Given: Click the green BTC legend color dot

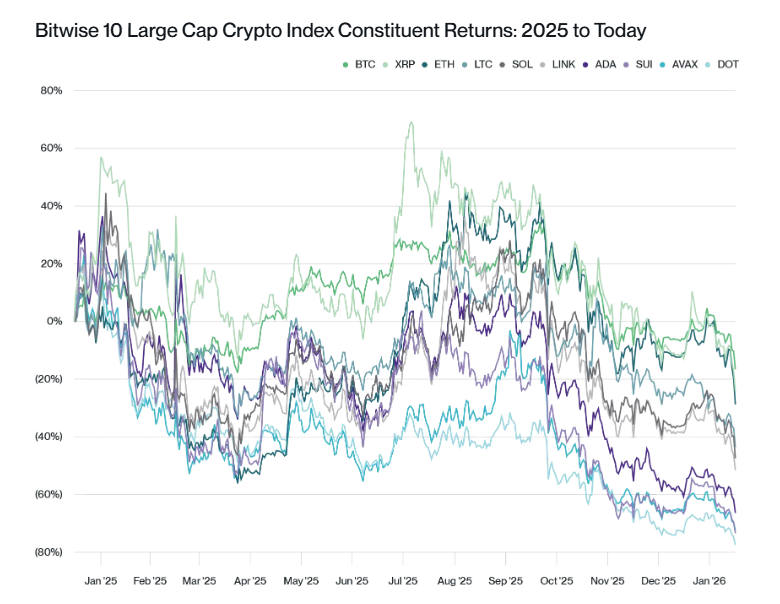Looking at the screenshot, I should pyautogui.click(x=345, y=64).
